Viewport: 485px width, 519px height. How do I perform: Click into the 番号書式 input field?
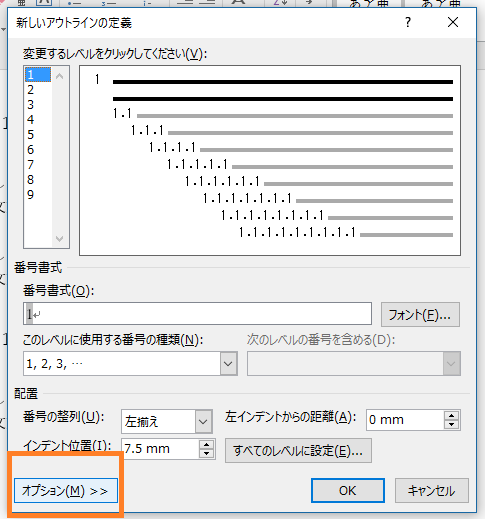click(x=197, y=314)
